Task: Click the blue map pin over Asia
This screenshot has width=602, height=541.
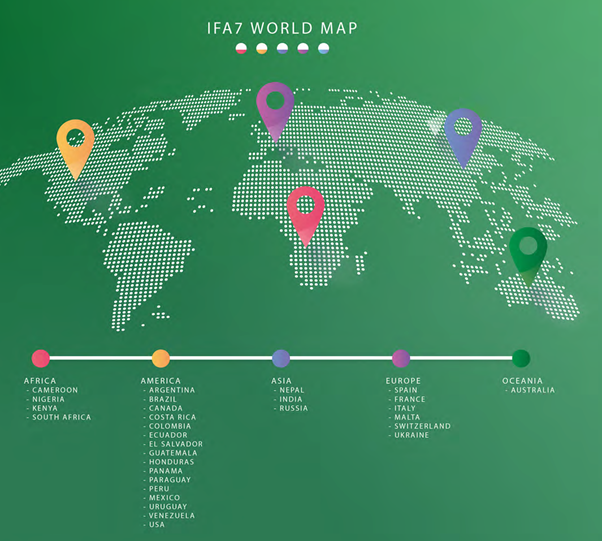Action: click(463, 139)
